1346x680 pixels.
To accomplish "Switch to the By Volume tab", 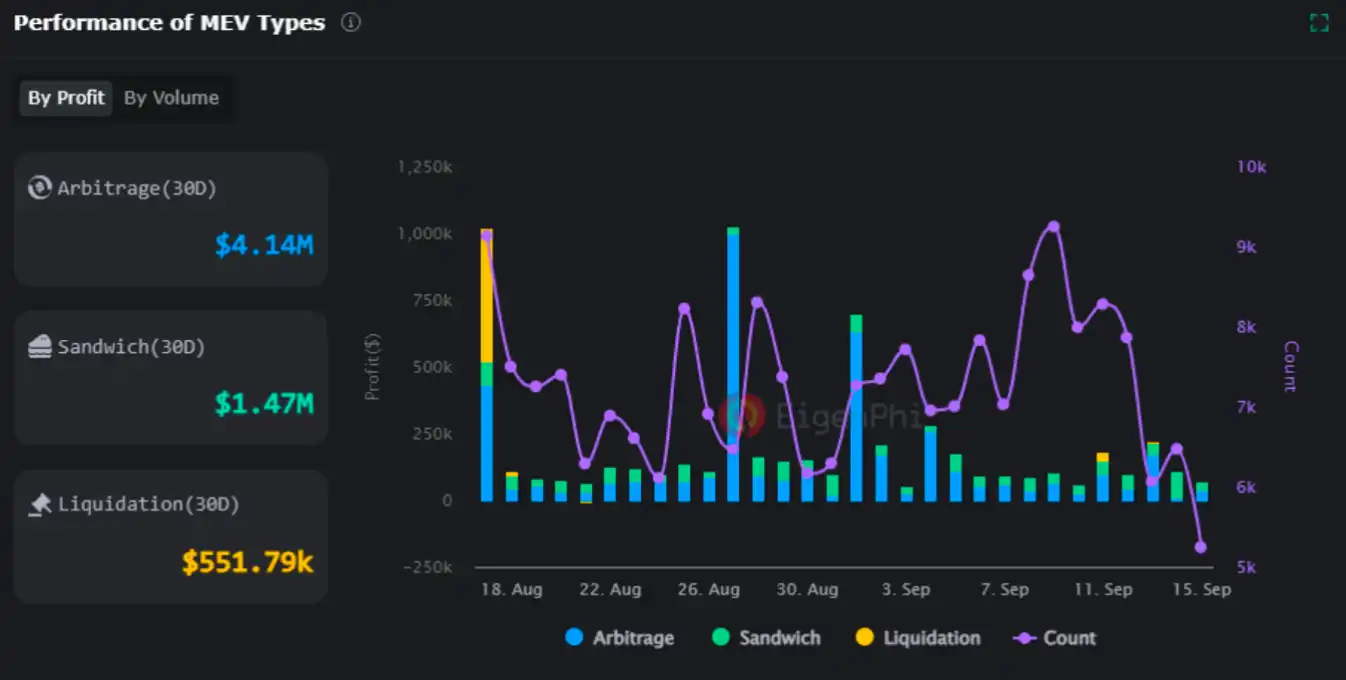I will [x=171, y=98].
